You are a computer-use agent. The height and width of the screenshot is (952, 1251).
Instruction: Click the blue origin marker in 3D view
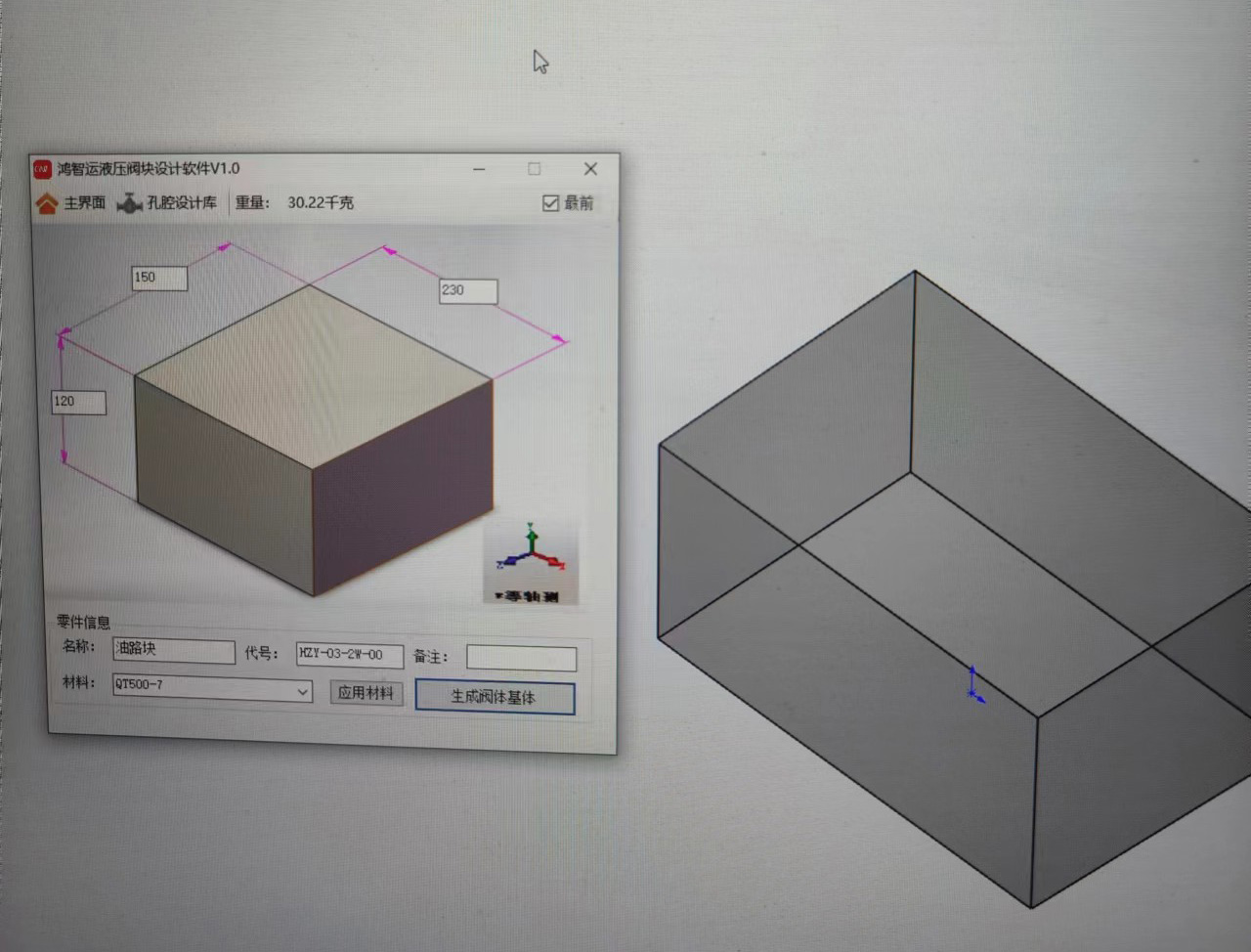click(x=975, y=683)
